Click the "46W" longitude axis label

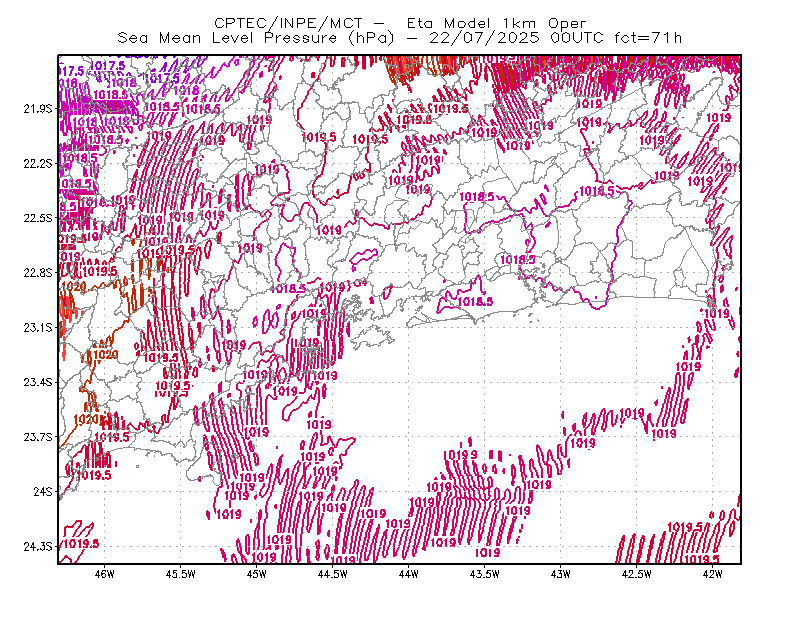[x=105, y=574]
